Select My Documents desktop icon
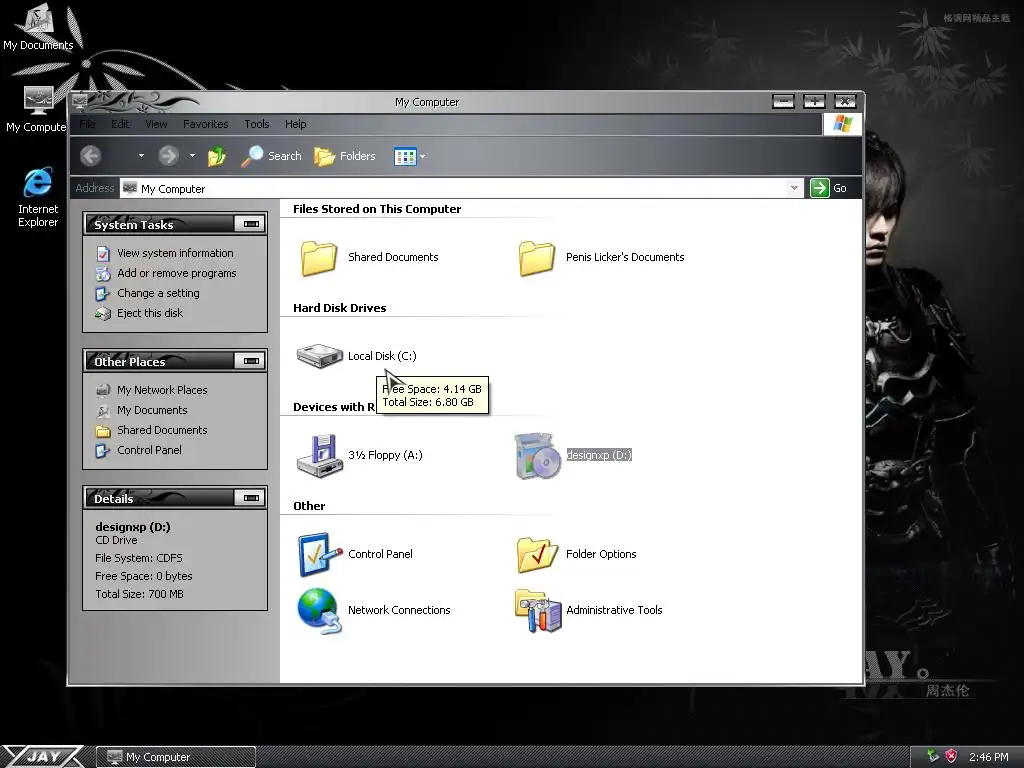This screenshot has height=768, width=1024. [x=38, y=26]
